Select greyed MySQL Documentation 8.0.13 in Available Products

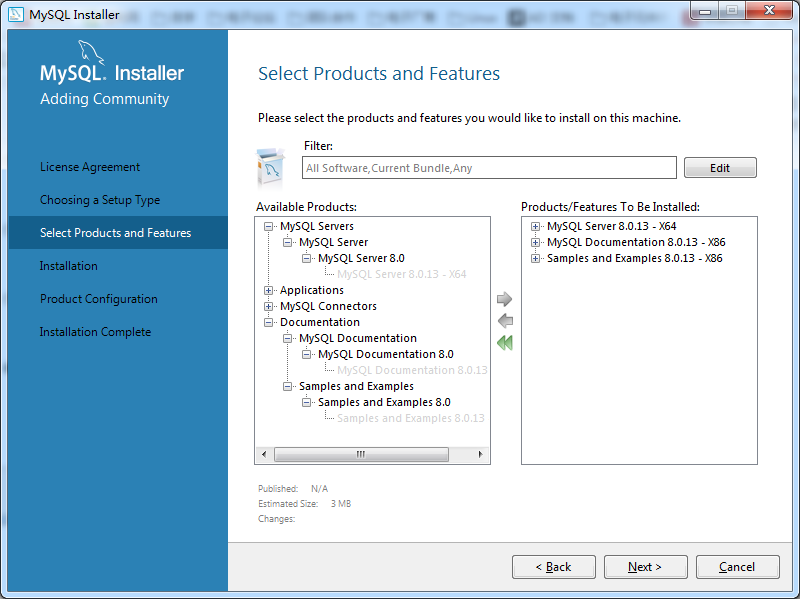(x=412, y=370)
